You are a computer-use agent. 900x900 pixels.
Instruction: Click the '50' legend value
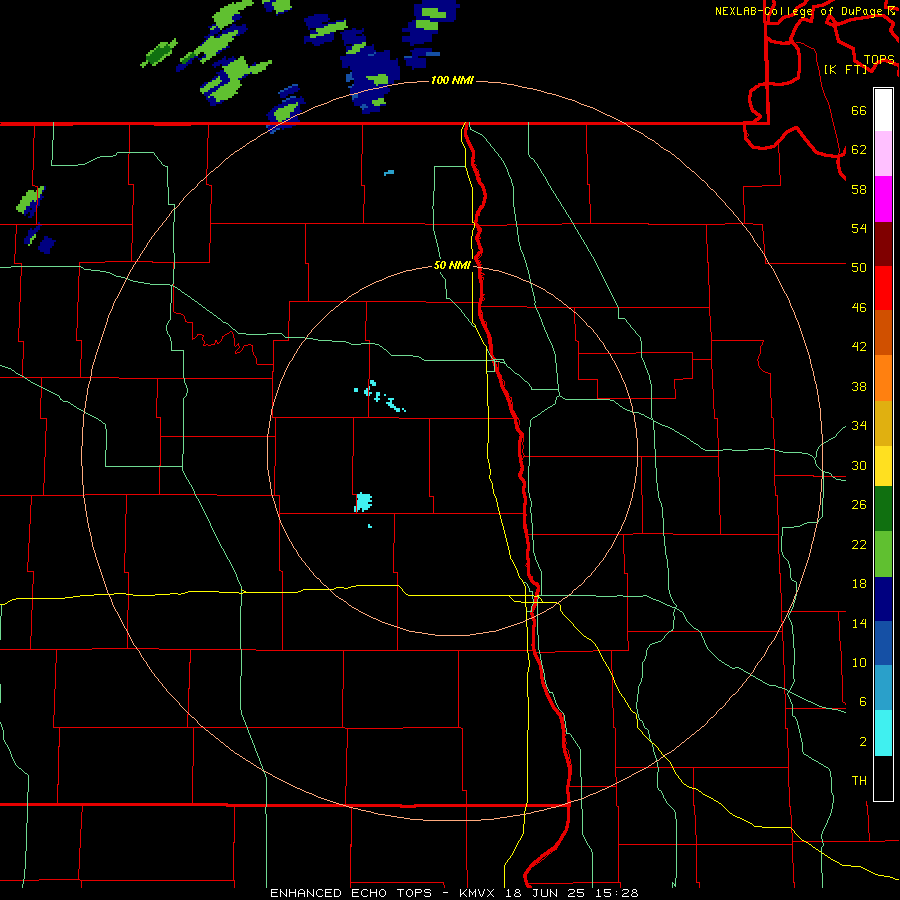point(859,267)
